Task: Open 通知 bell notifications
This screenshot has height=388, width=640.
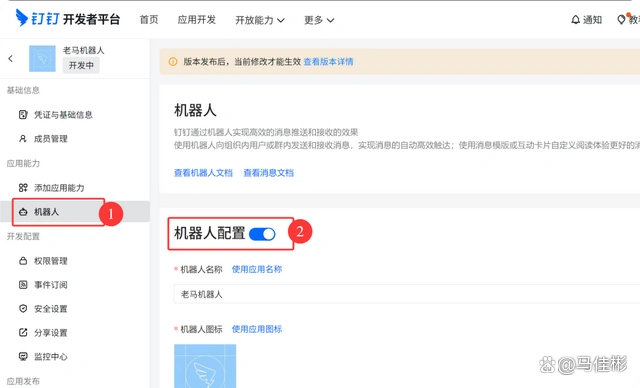Action: pos(587,20)
